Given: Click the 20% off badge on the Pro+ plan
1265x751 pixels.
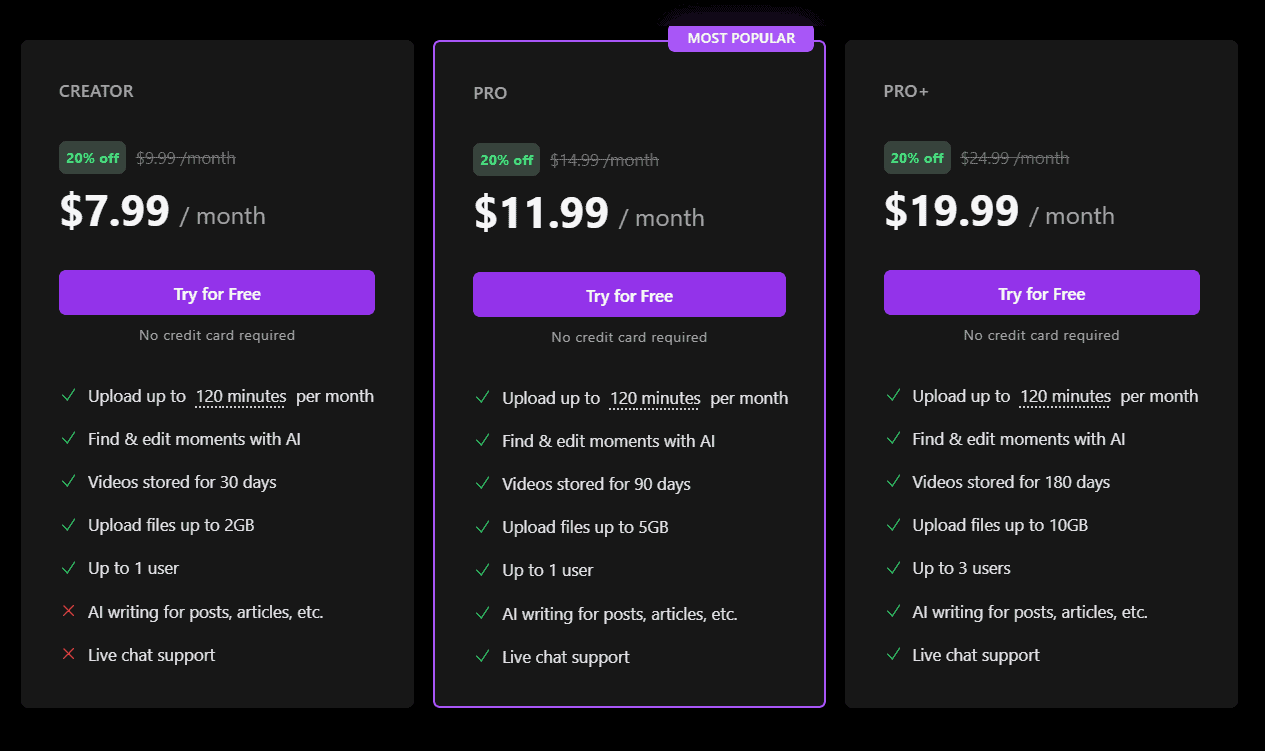Looking at the screenshot, I should click(917, 157).
